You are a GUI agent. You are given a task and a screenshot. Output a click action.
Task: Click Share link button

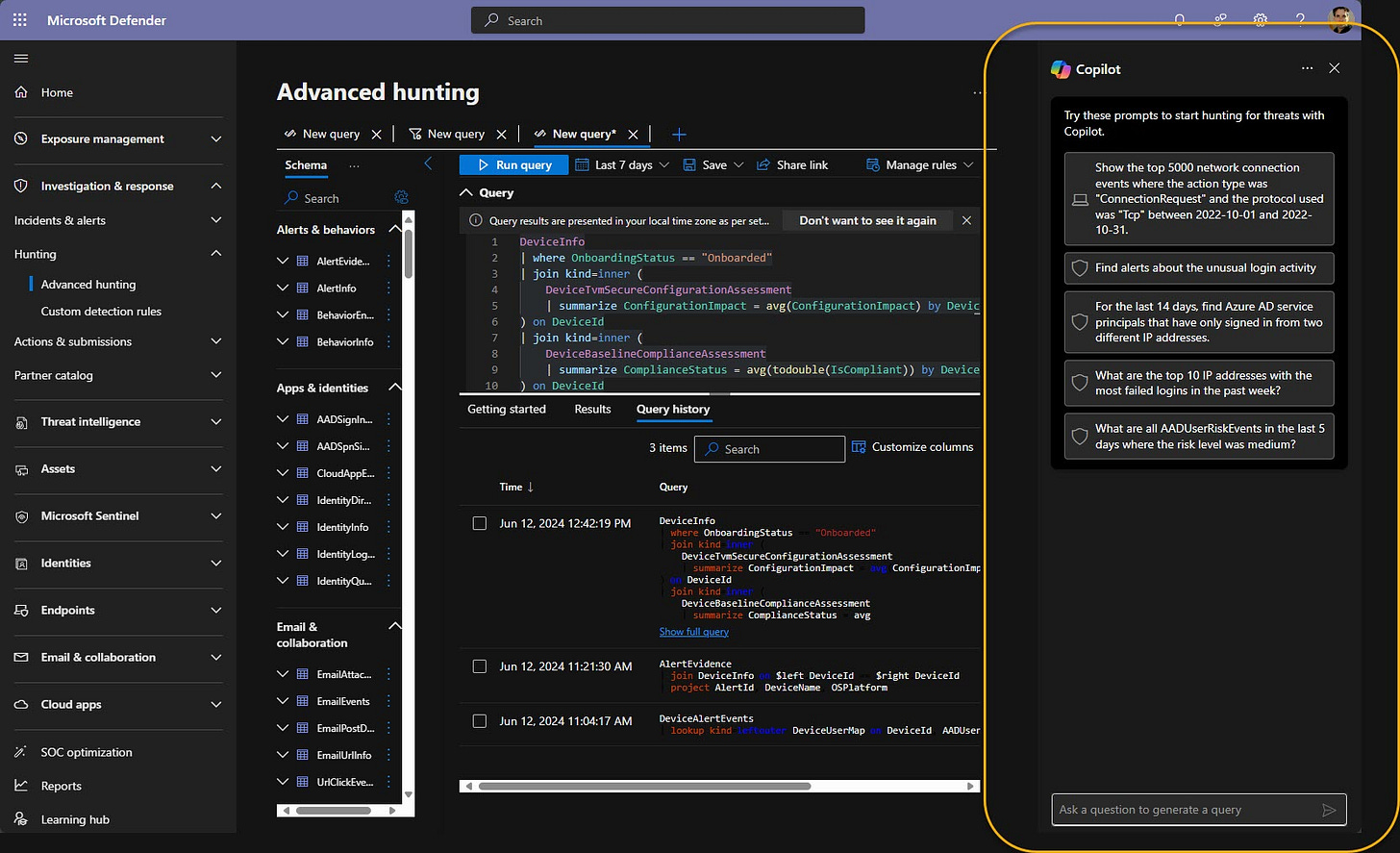[x=792, y=164]
